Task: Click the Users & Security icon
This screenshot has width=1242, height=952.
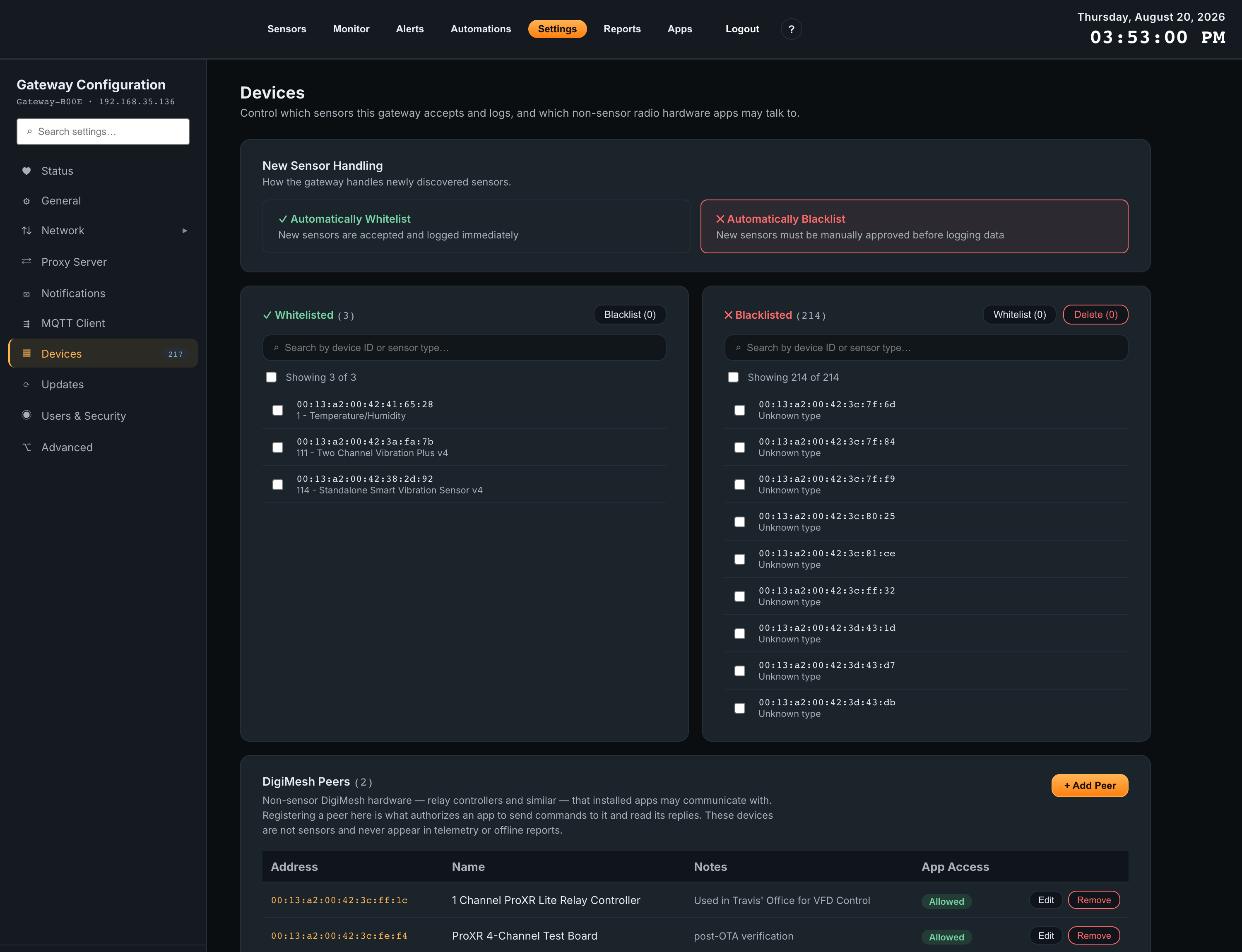Action: 26,416
